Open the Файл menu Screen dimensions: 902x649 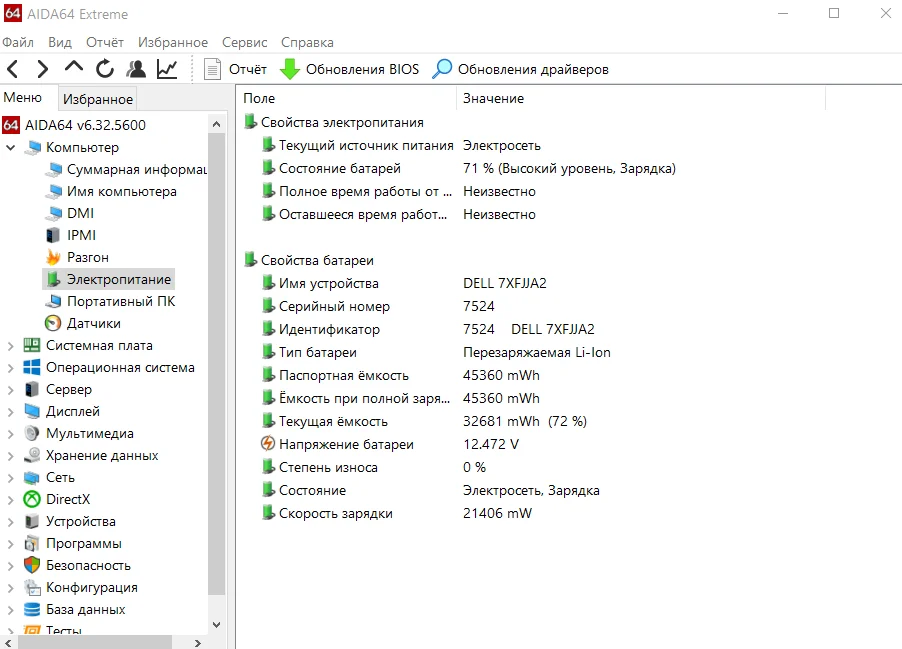pos(18,42)
